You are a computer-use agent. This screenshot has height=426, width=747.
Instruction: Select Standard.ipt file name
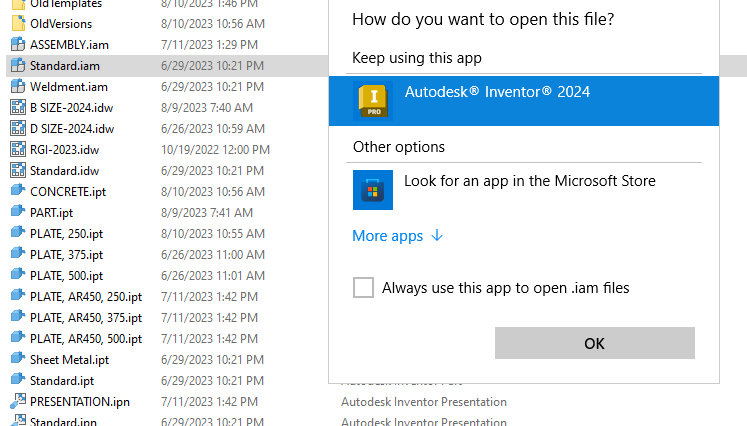pyautogui.click(x=62, y=380)
